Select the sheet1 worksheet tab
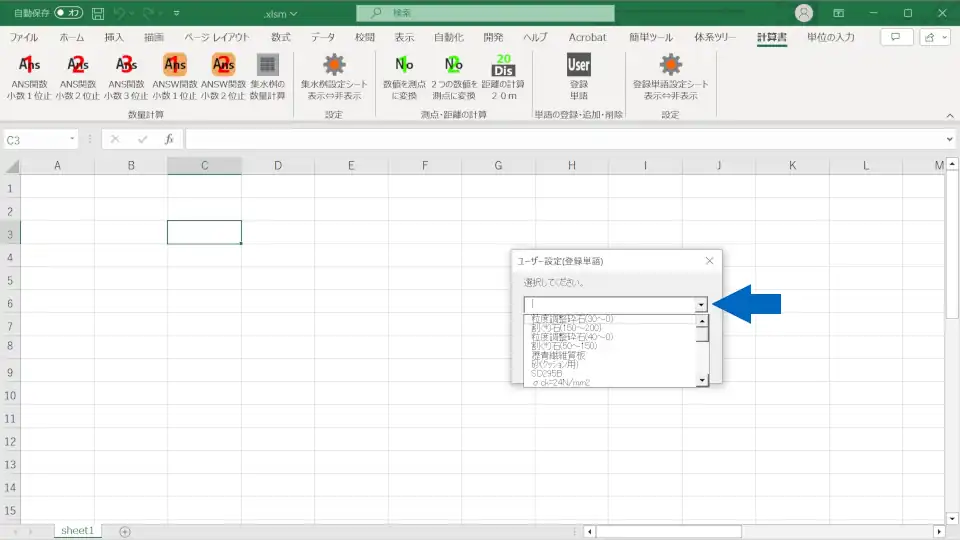The image size is (960, 540). pos(77,531)
